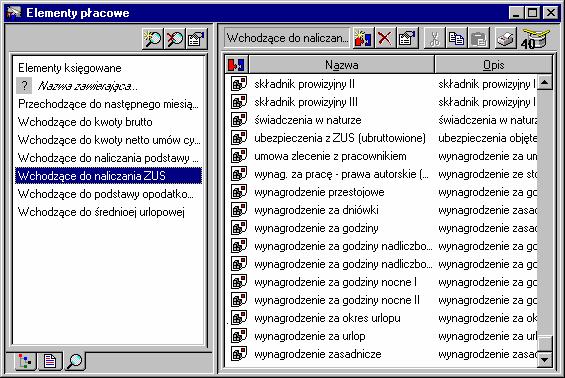Select Wchodzące do naliczania ZUS
565x378 pixels.
[108, 176]
